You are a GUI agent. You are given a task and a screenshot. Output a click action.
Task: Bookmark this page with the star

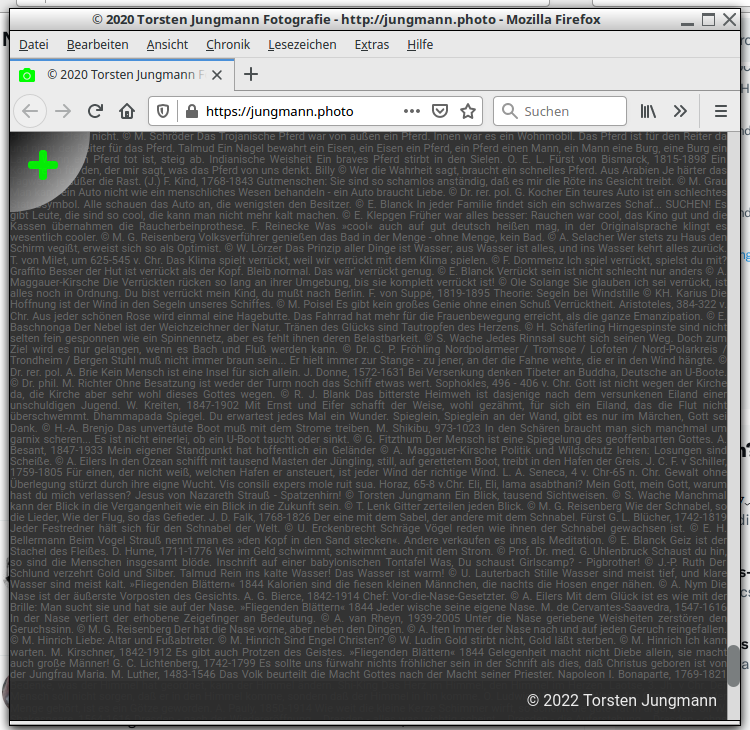tap(467, 111)
